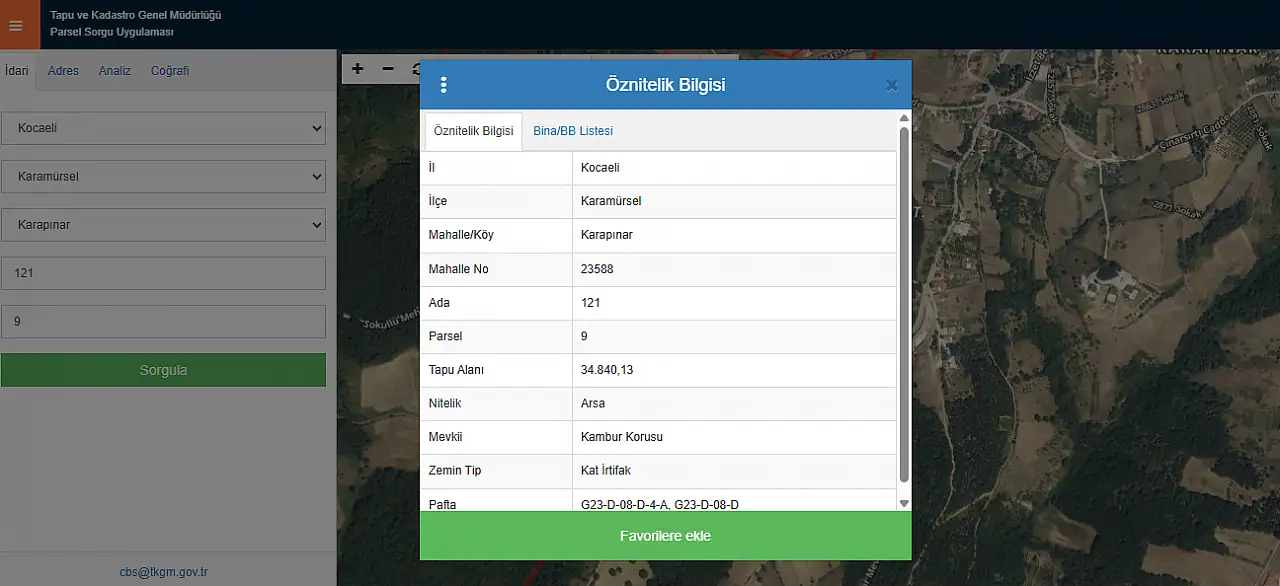Viewport: 1280px width, 586px height.
Task: Open the three-dot menu in Öznitelik Bilgisi
Action: (444, 85)
